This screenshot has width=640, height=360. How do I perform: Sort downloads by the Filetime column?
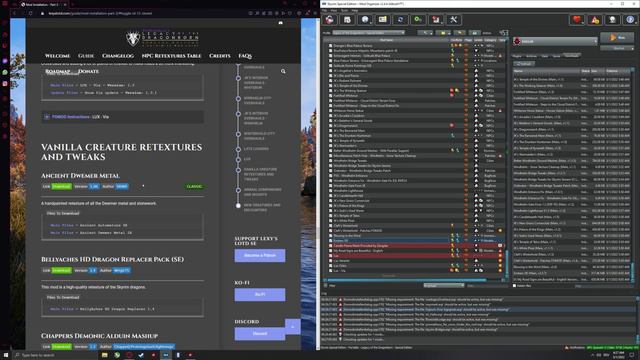618,71
